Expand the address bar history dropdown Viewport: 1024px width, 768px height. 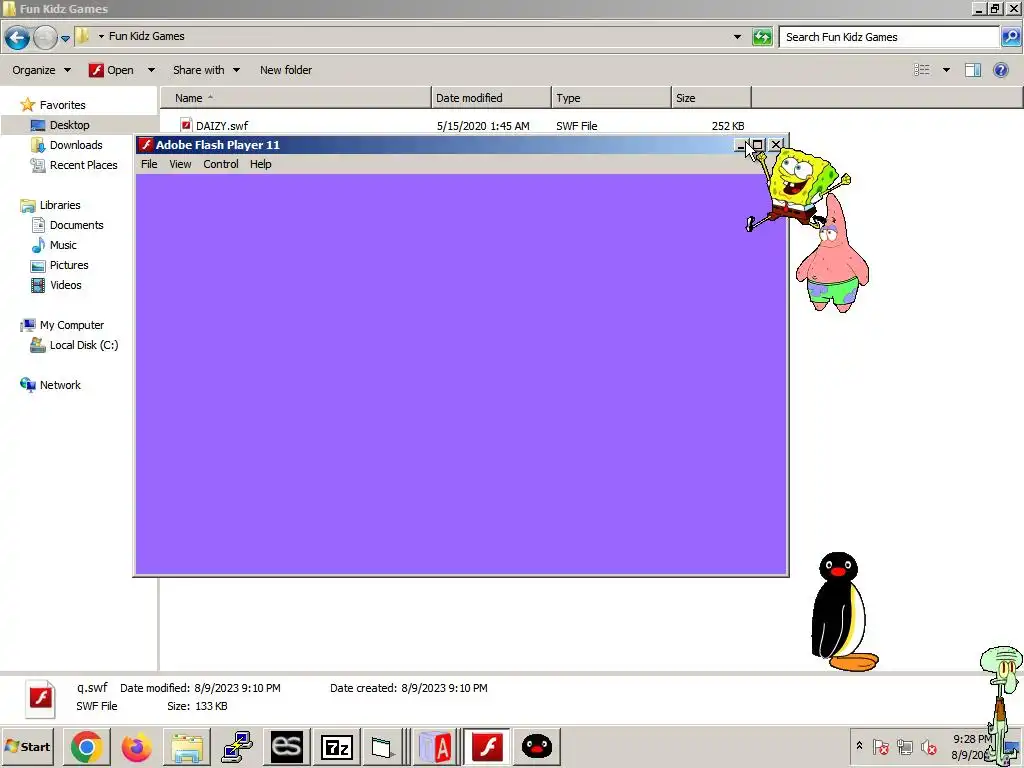[737, 37]
